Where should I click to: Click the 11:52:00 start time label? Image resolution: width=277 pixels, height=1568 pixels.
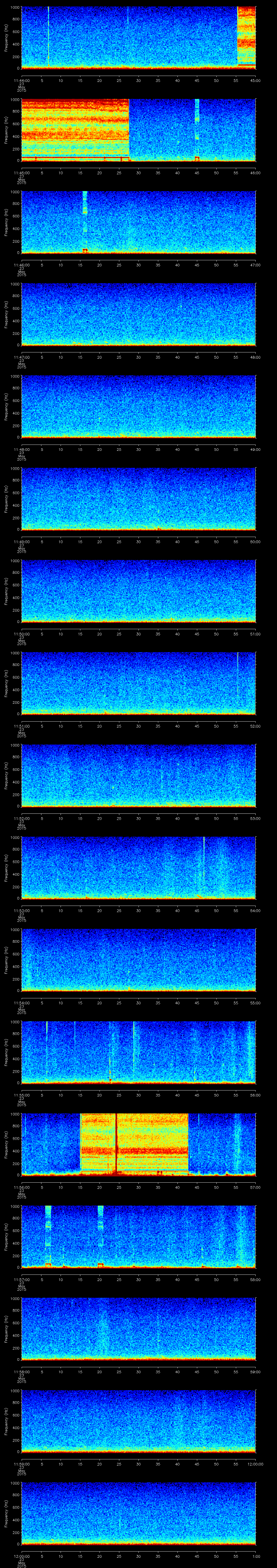(x=22, y=818)
